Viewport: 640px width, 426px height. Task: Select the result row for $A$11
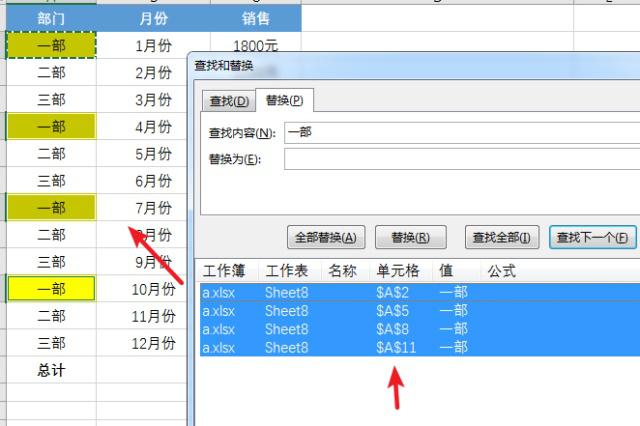point(420,348)
